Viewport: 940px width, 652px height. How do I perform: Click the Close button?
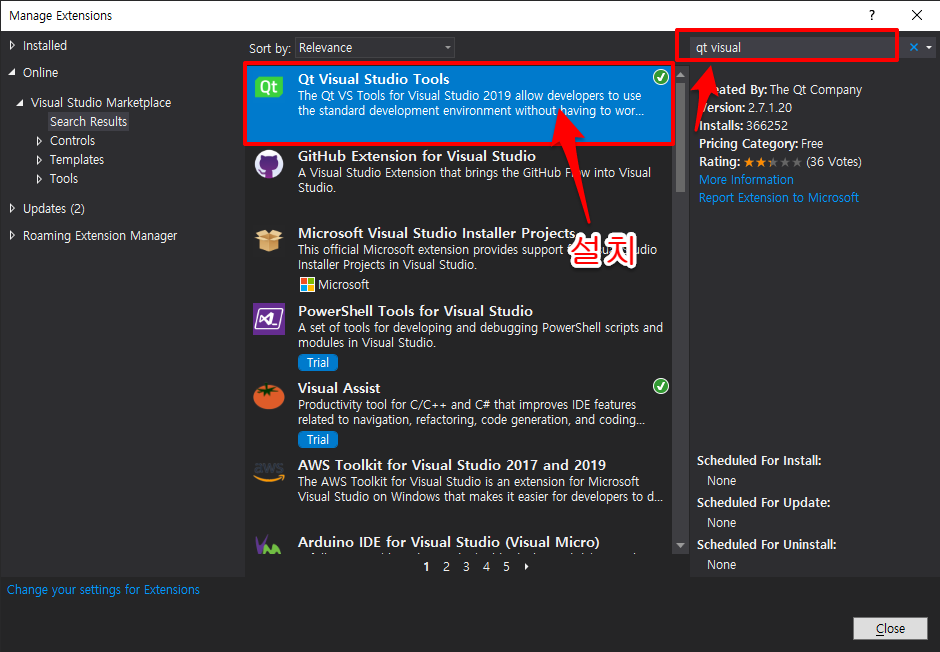(x=890, y=629)
